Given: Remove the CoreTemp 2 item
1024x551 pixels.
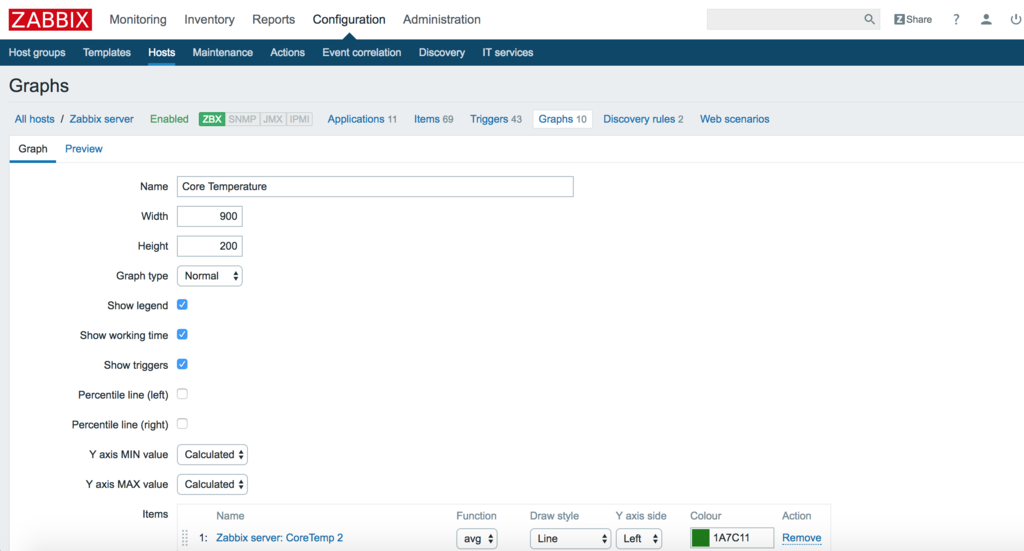Looking at the screenshot, I should (801, 538).
